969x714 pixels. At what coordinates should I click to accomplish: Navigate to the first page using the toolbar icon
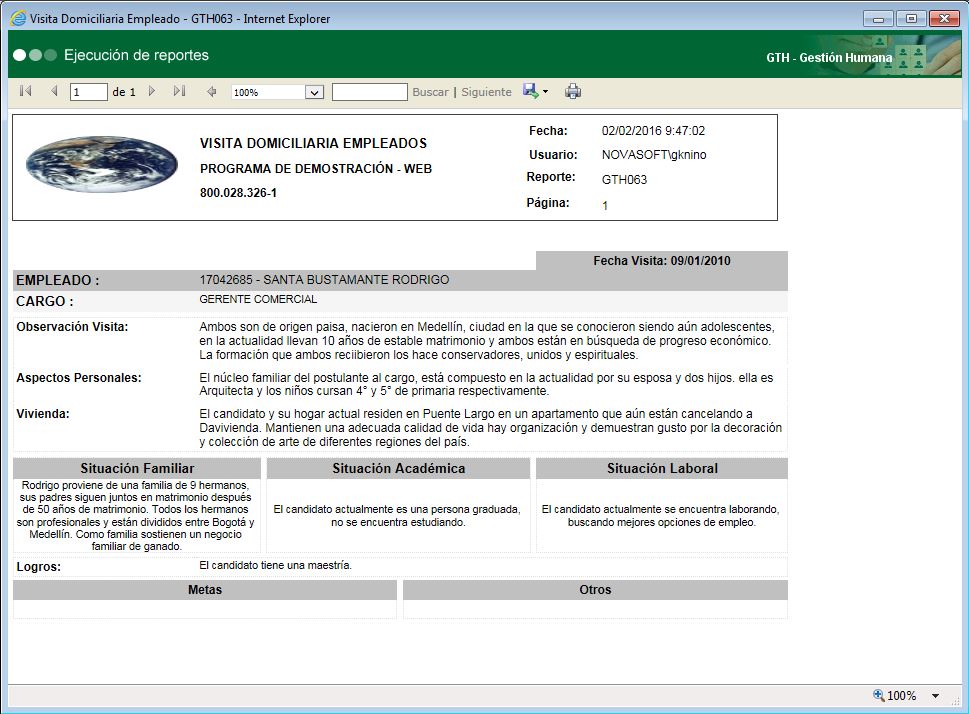[24, 91]
